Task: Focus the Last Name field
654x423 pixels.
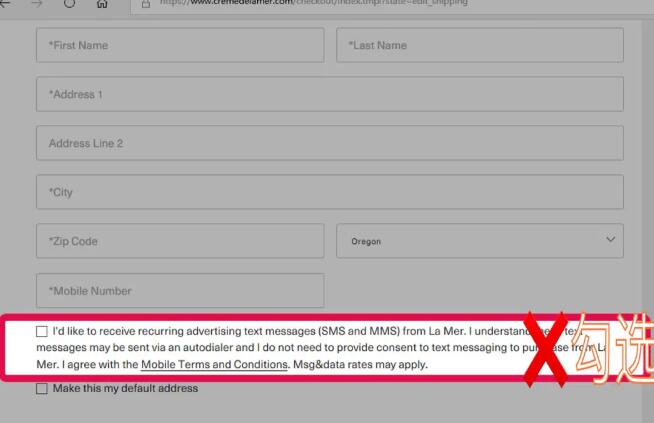Action: tap(480, 45)
